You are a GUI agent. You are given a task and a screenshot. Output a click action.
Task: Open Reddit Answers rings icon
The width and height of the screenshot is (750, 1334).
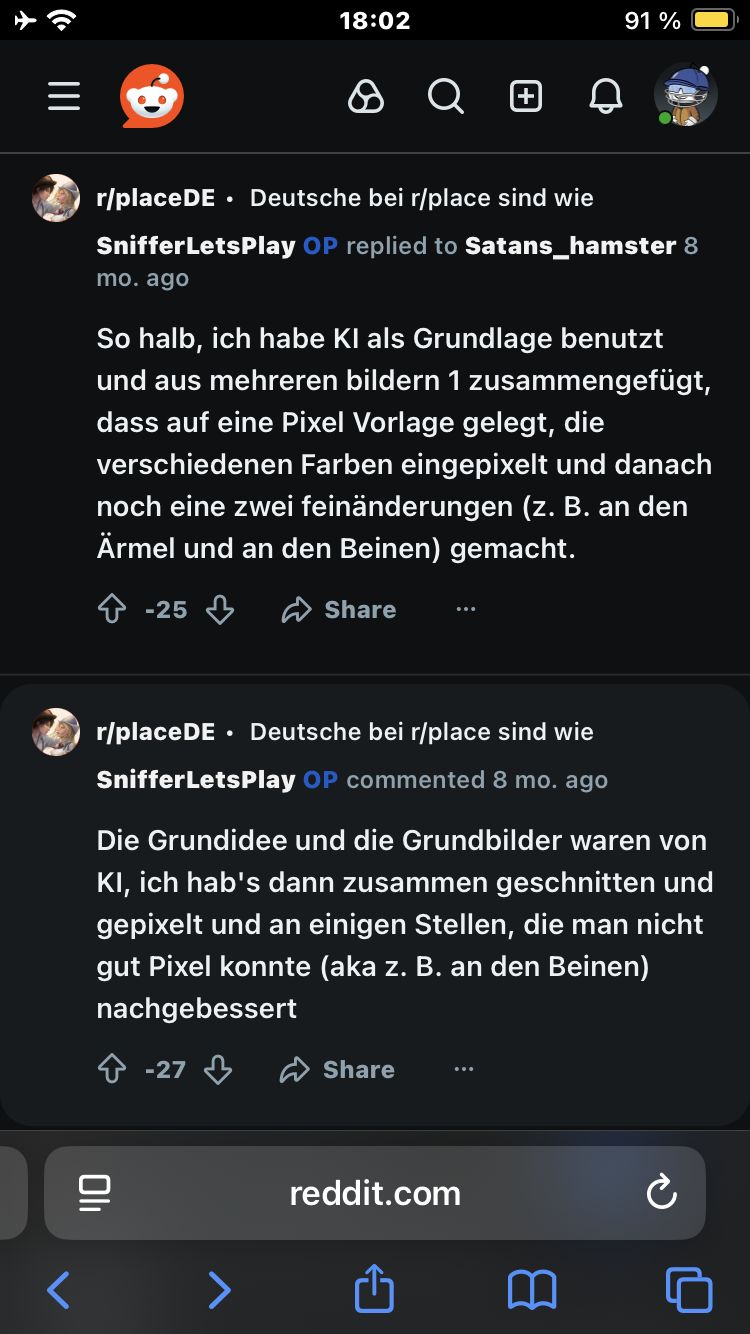pos(366,97)
